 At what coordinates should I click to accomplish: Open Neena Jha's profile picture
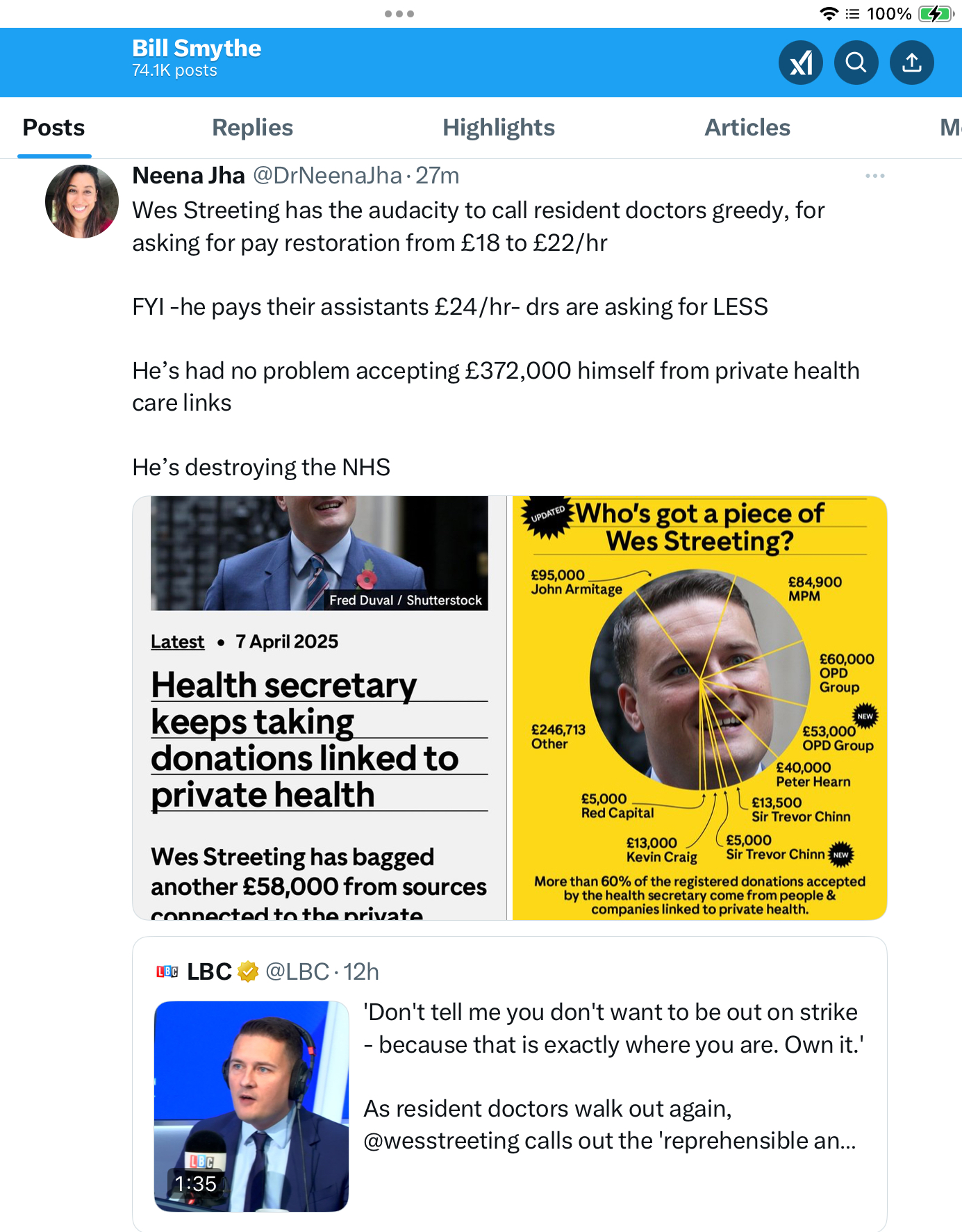82,202
